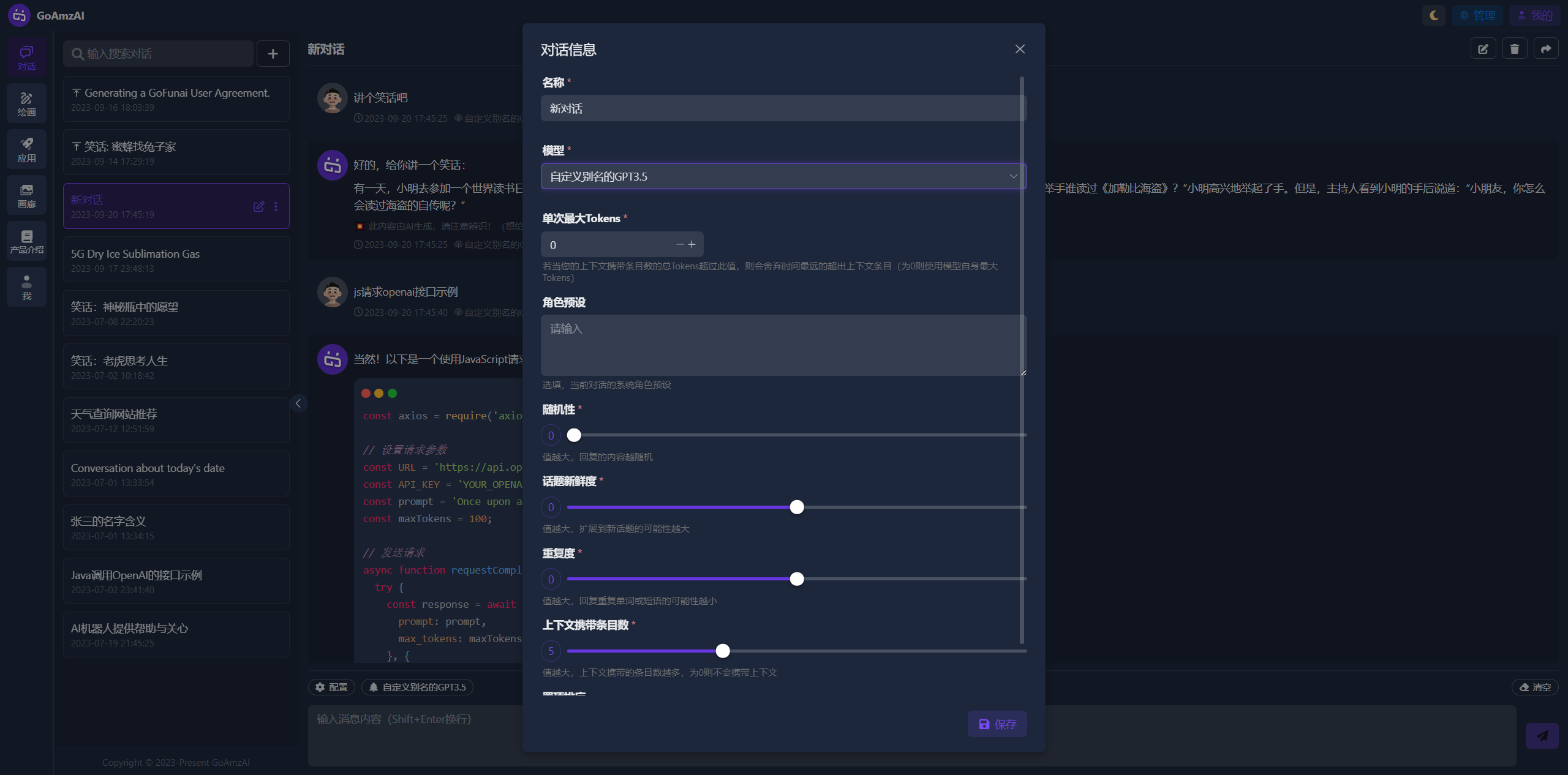Click the send paper-plane button

[x=1542, y=735]
